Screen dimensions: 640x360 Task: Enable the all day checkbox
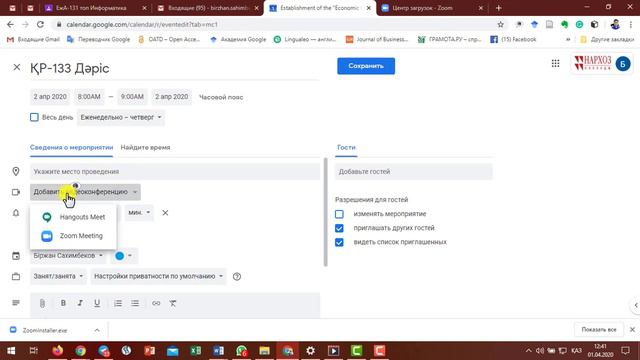click(x=34, y=118)
